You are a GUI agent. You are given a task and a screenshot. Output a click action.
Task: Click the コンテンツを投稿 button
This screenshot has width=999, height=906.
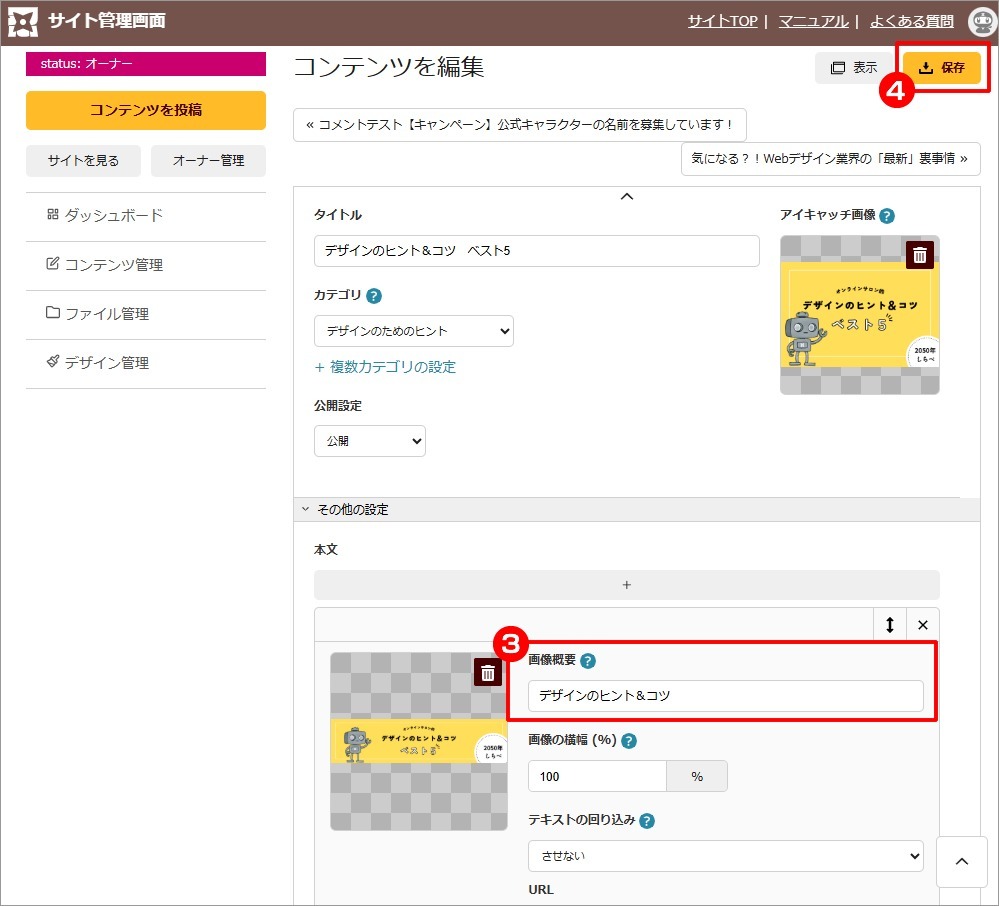point(146,110)
